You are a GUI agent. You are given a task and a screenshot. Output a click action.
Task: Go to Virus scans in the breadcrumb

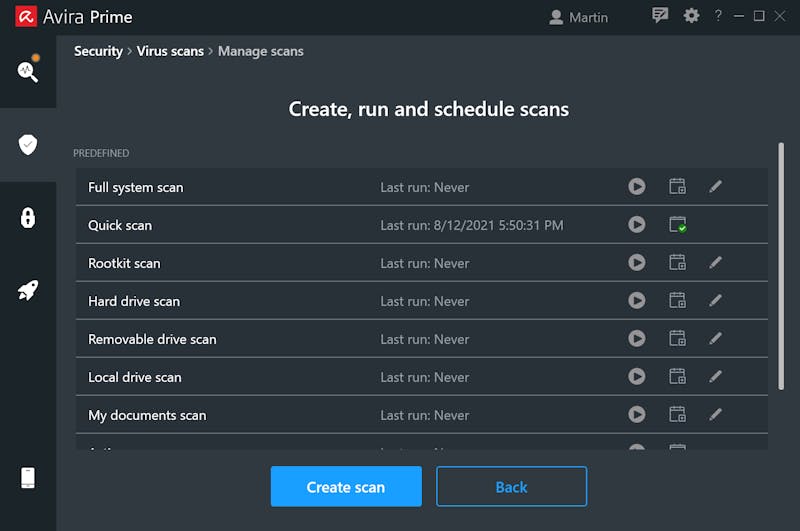pos(170,51)
